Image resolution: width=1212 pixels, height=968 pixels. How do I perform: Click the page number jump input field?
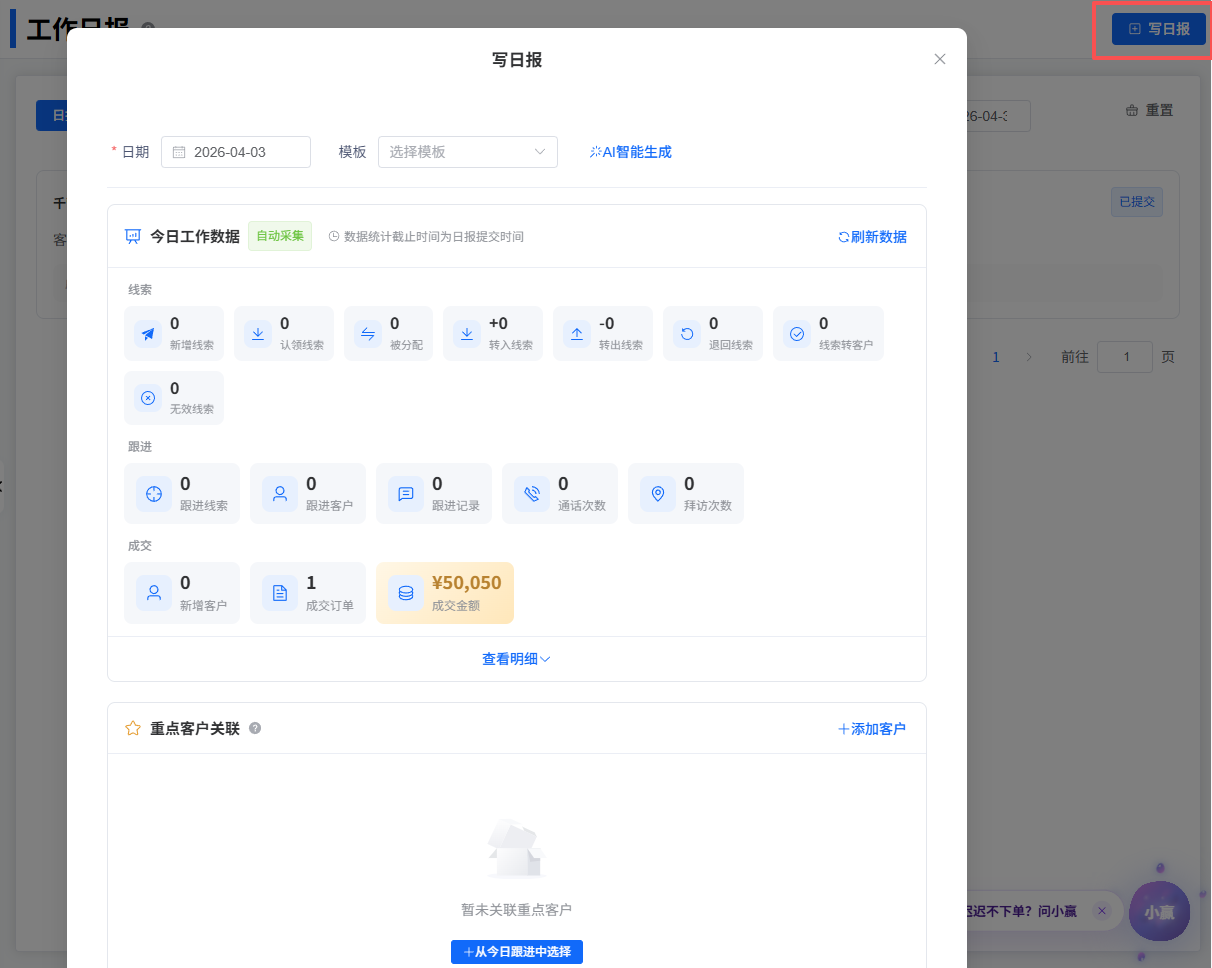click(x=1124, y=357)
